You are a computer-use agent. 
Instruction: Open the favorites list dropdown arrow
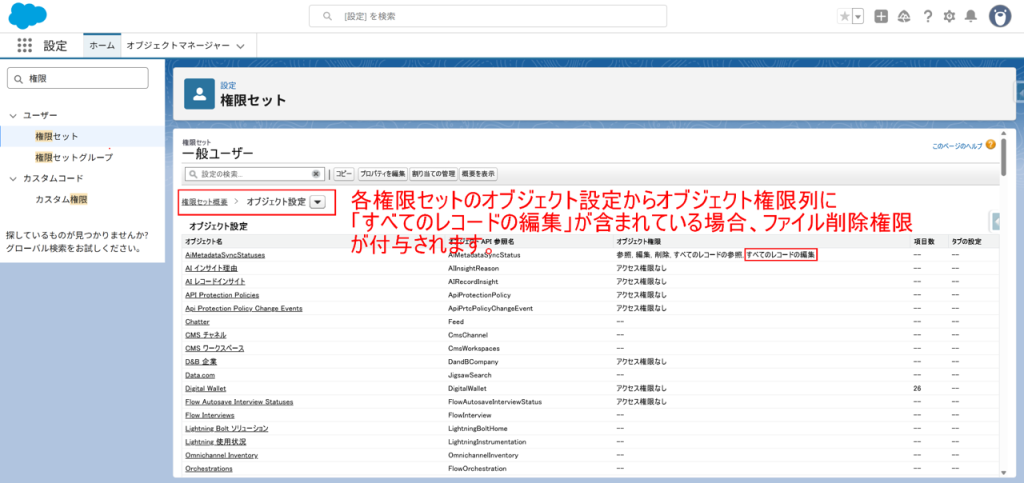tap(858, 17)
